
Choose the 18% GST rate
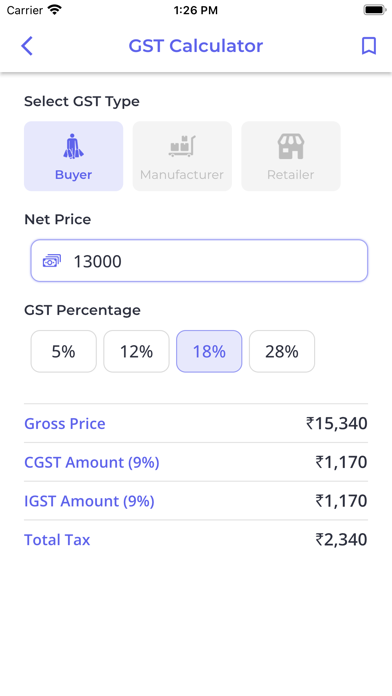[x=209, y=352]
